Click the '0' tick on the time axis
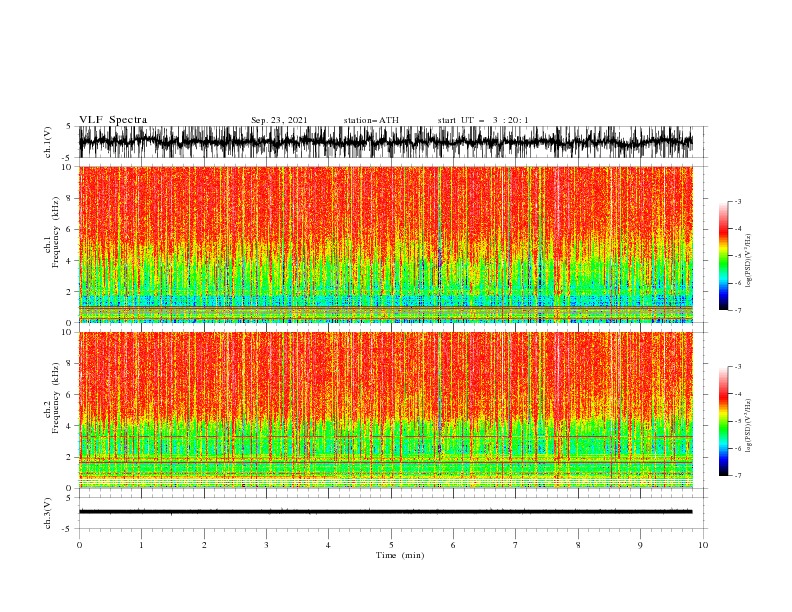This screenshot has width=792, height=612. [79, 545]
